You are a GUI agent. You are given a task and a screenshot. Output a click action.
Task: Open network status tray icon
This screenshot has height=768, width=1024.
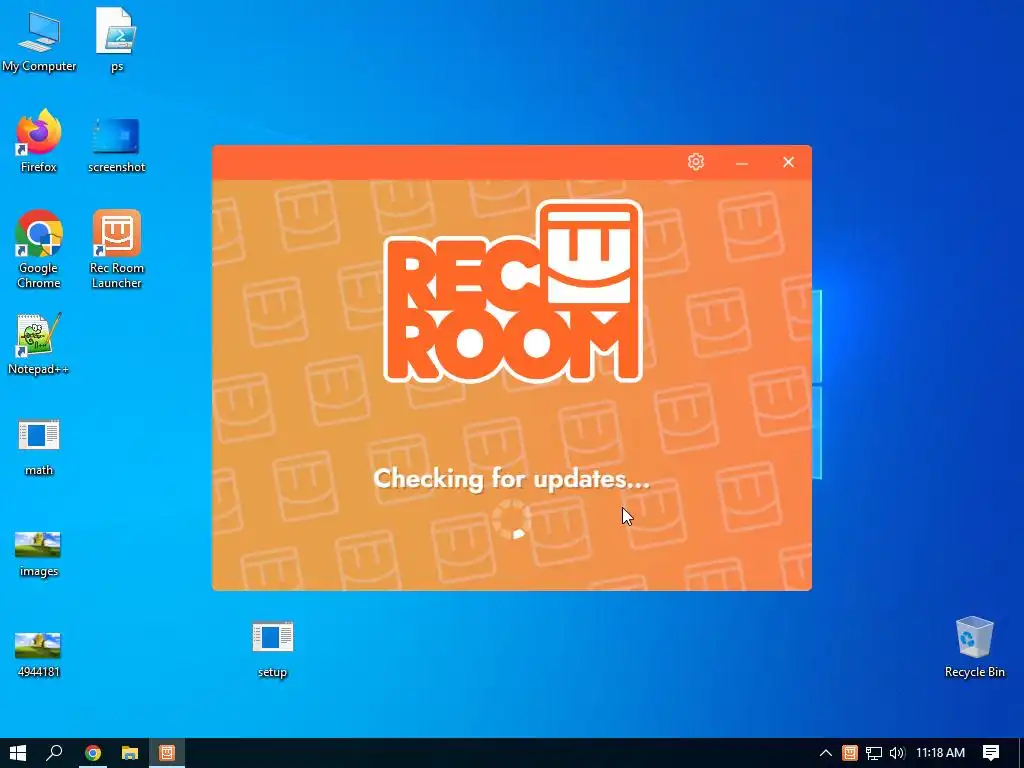click(874, 753)
